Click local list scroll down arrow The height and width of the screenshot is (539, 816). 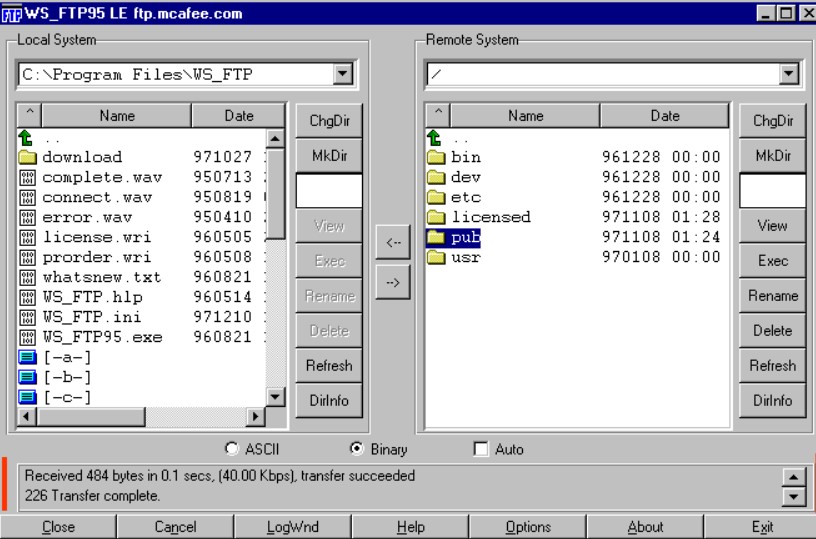(275, 397)
